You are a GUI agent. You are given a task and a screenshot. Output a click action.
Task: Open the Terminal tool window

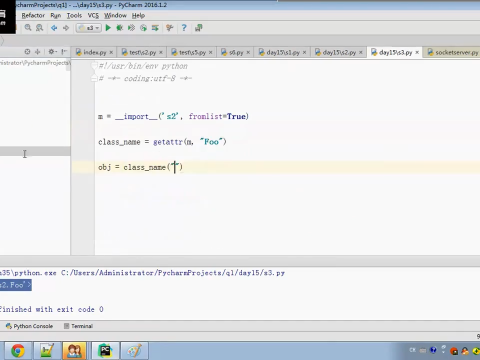pyautogui.click(x=78, y=326)
